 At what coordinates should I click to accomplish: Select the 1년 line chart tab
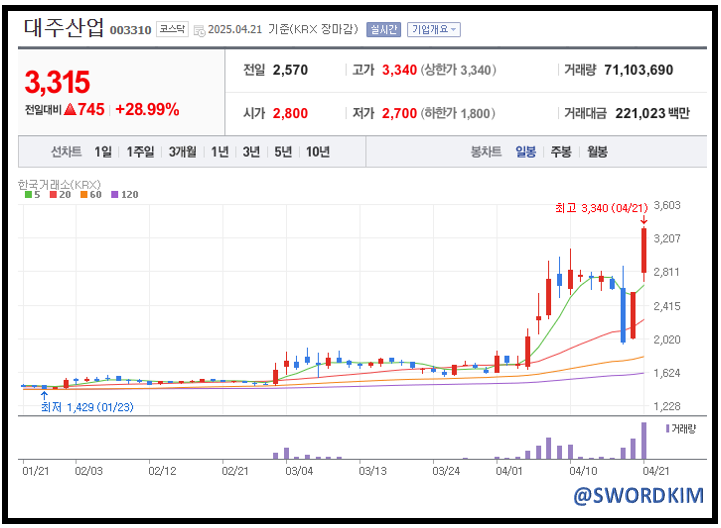point(220,151)
